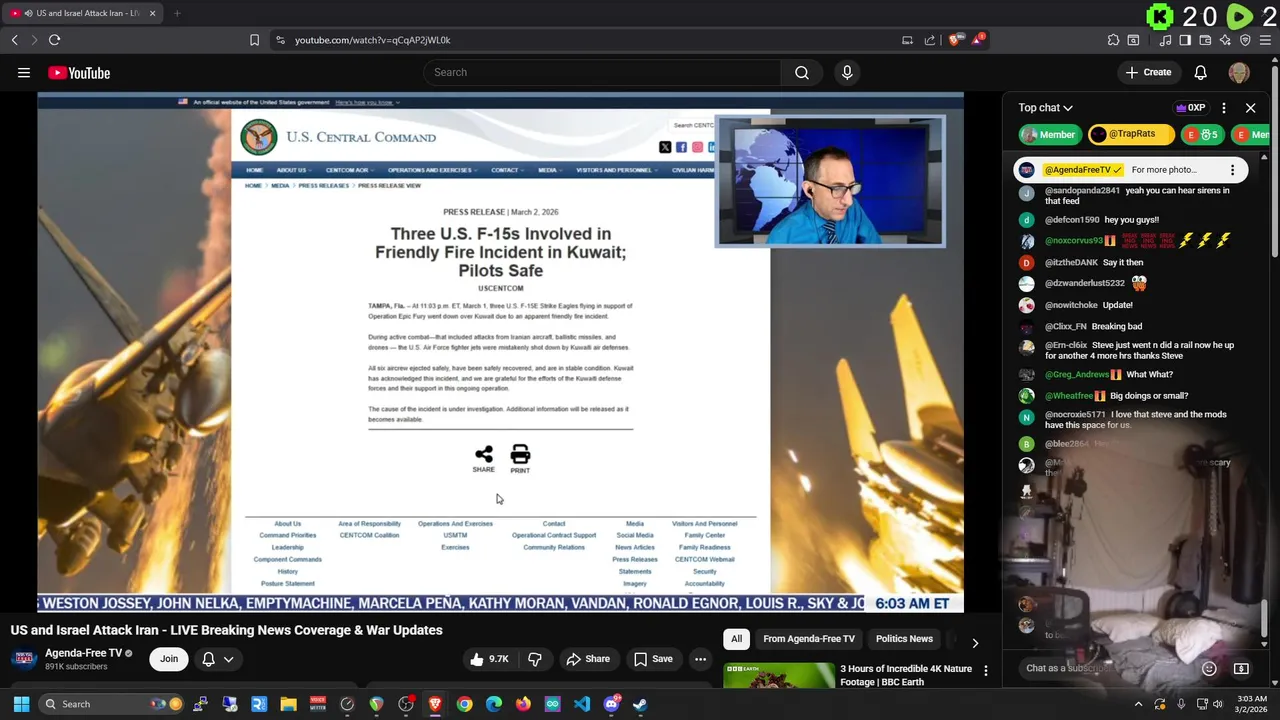Open Super Chat purchase icon in chat
Screen dimensions: 1280x720
[x=1241, y=668]
